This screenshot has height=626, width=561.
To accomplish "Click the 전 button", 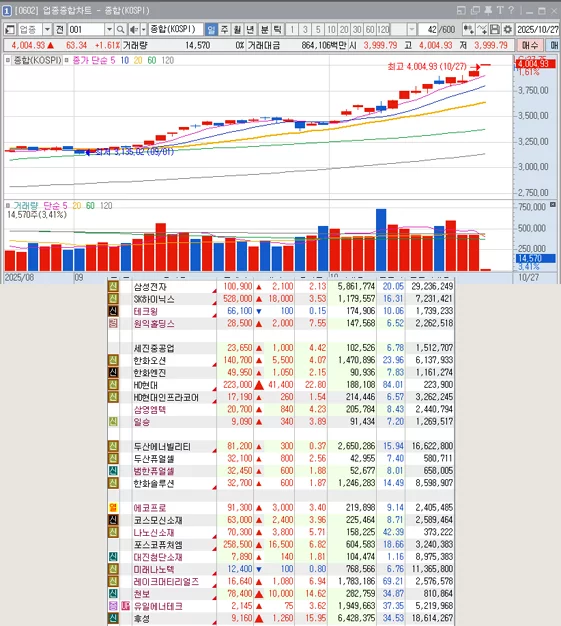I will (60, 30).
